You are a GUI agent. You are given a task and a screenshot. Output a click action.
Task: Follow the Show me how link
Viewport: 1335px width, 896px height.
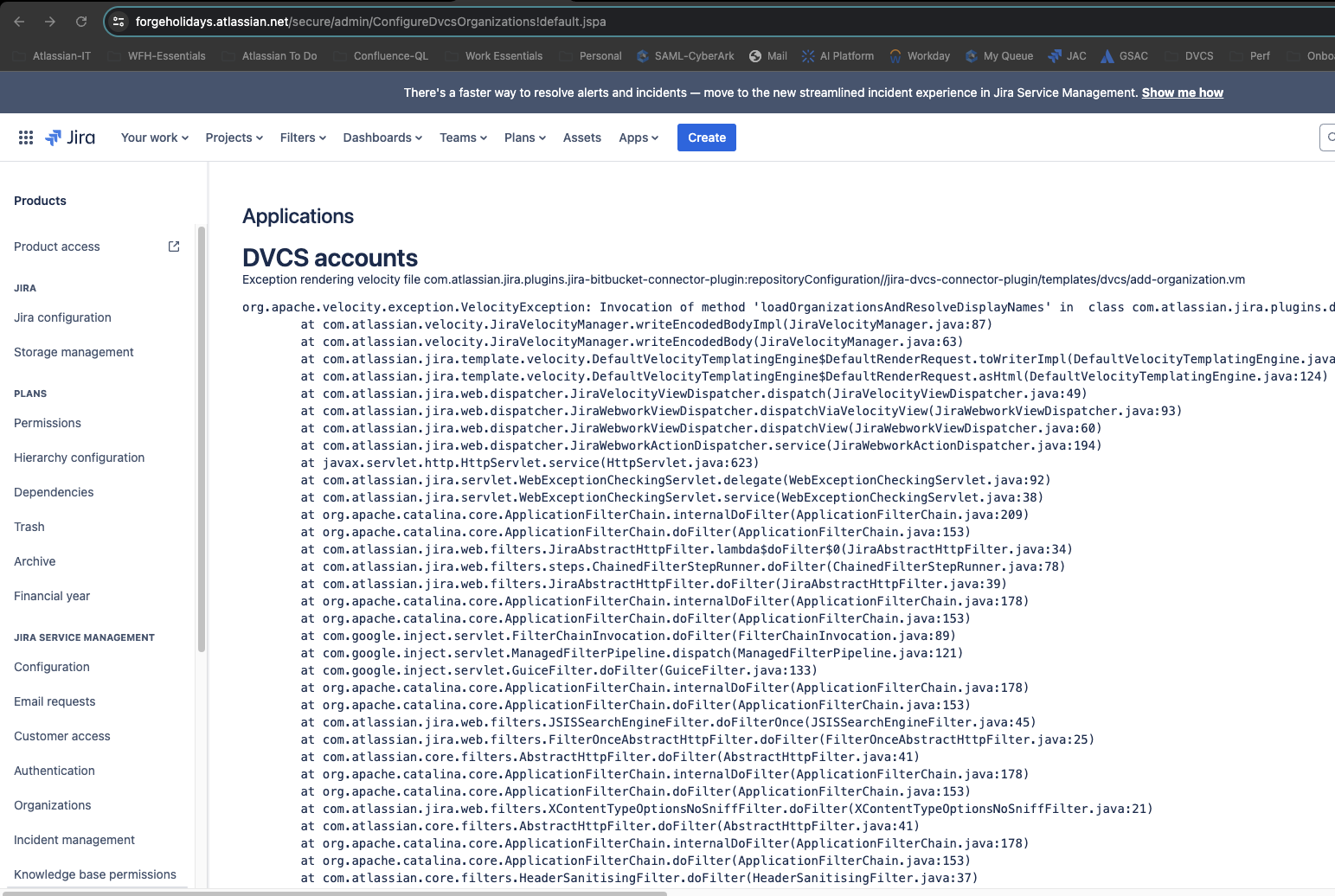coord(1183,93)
